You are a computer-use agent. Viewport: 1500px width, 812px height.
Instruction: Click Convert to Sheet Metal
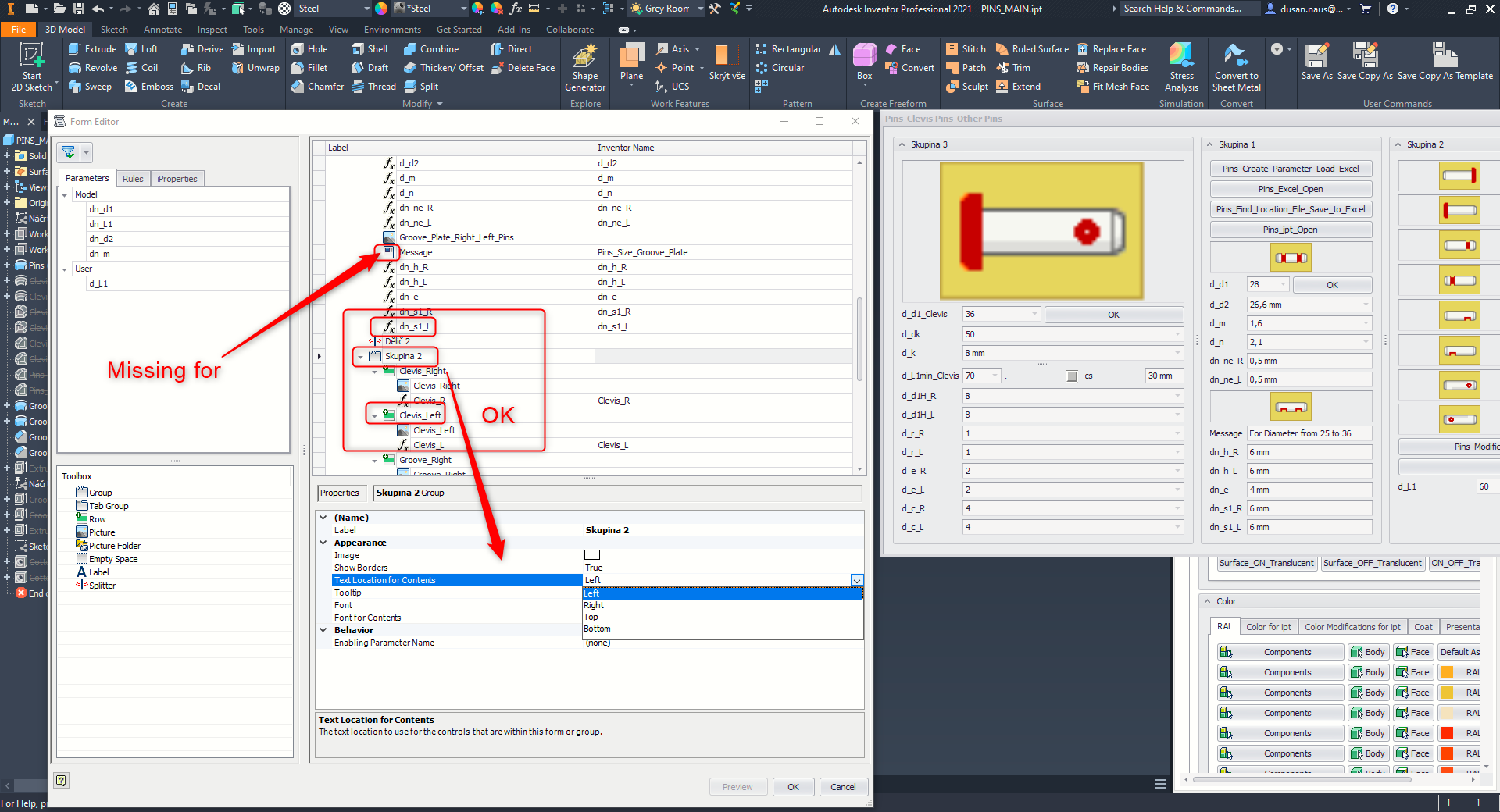[x=1236, y=66]
